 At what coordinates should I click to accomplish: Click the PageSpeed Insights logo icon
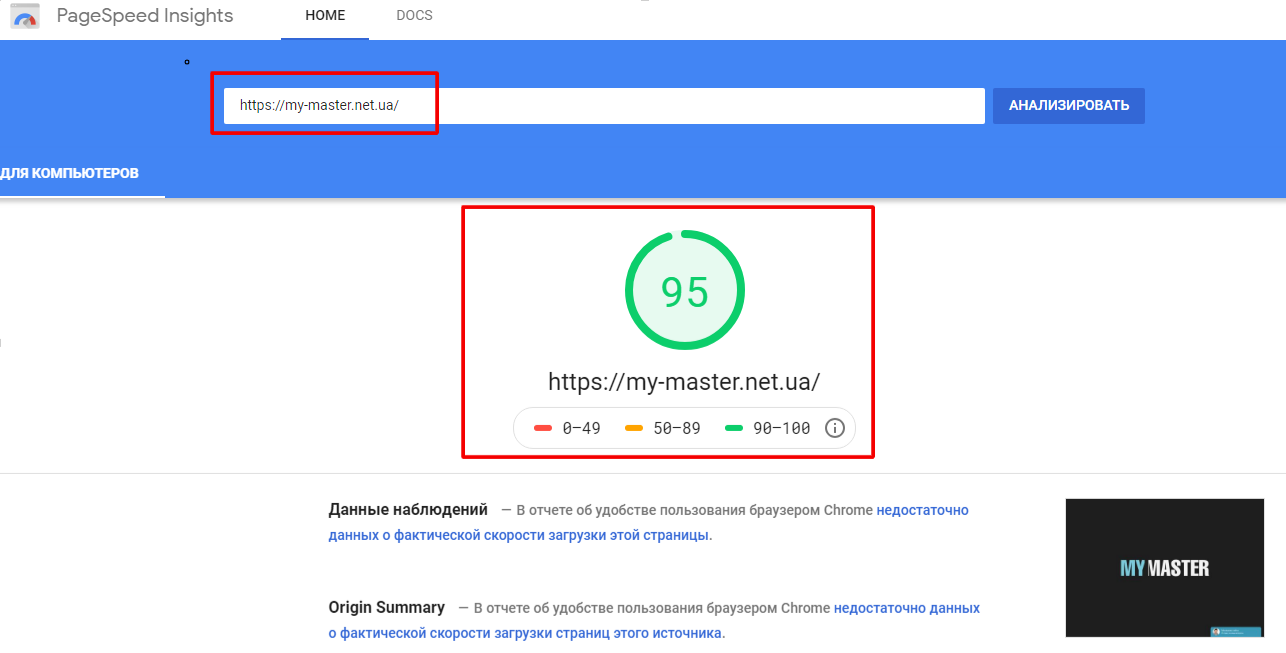(24, 15)
